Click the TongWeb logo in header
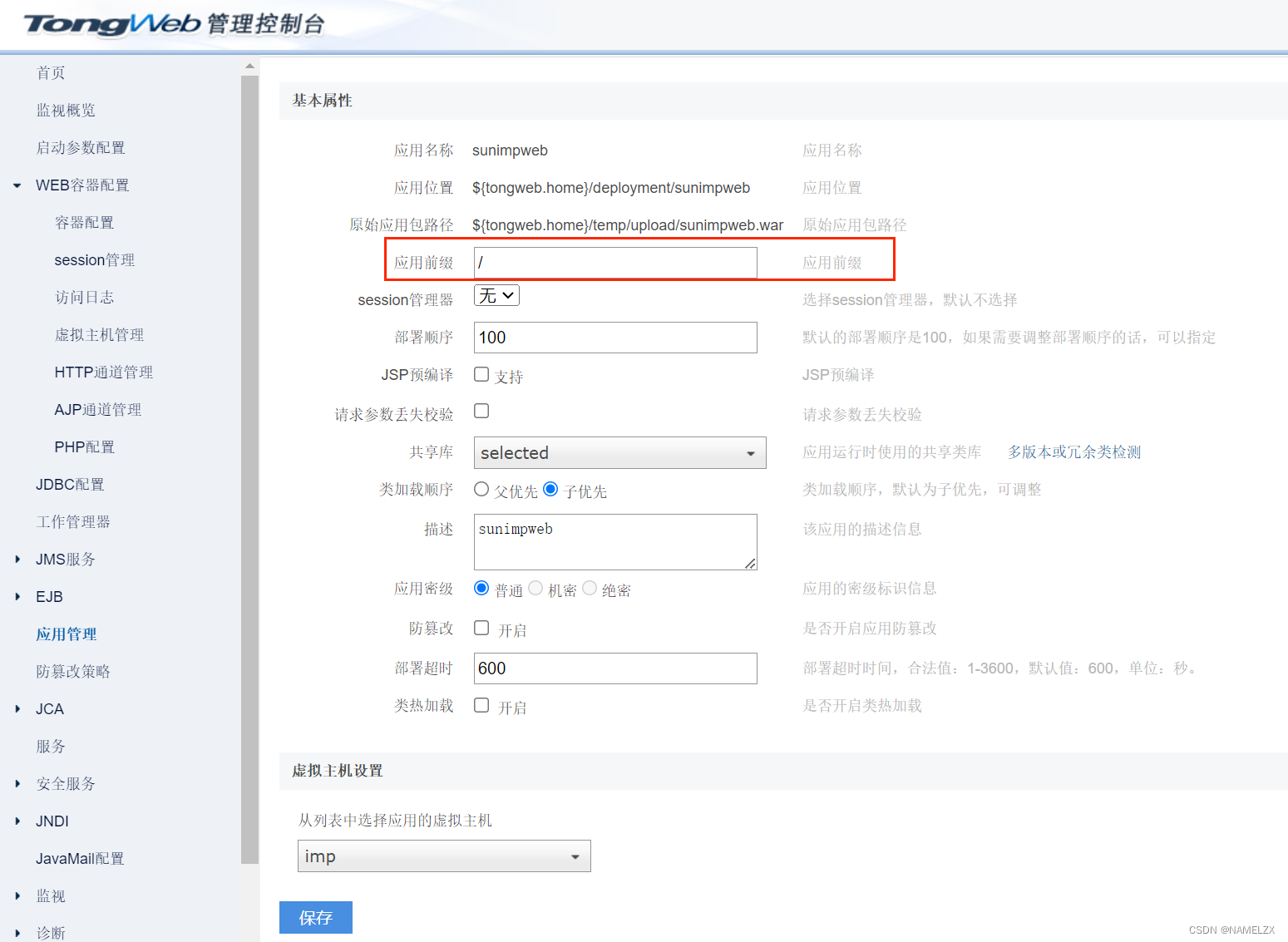The image size is (1288, 942). tap(112, 24)
